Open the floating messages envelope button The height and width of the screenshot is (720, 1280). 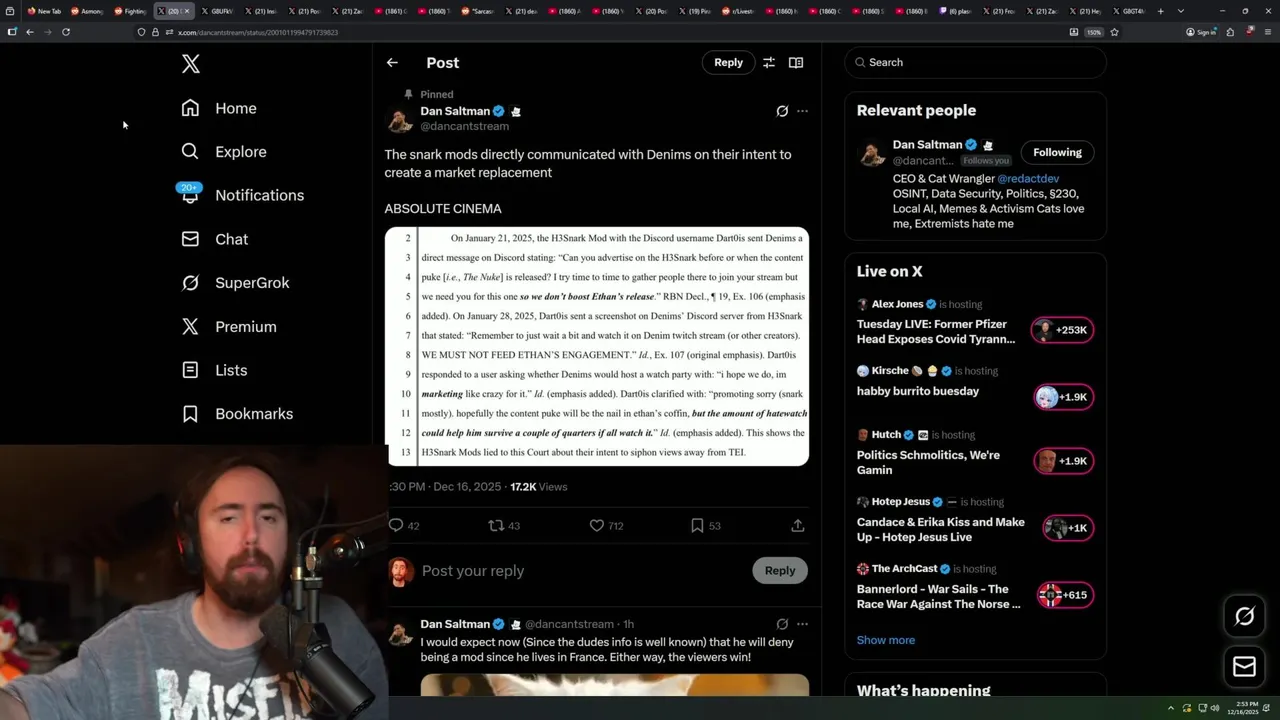(1244, 667)
